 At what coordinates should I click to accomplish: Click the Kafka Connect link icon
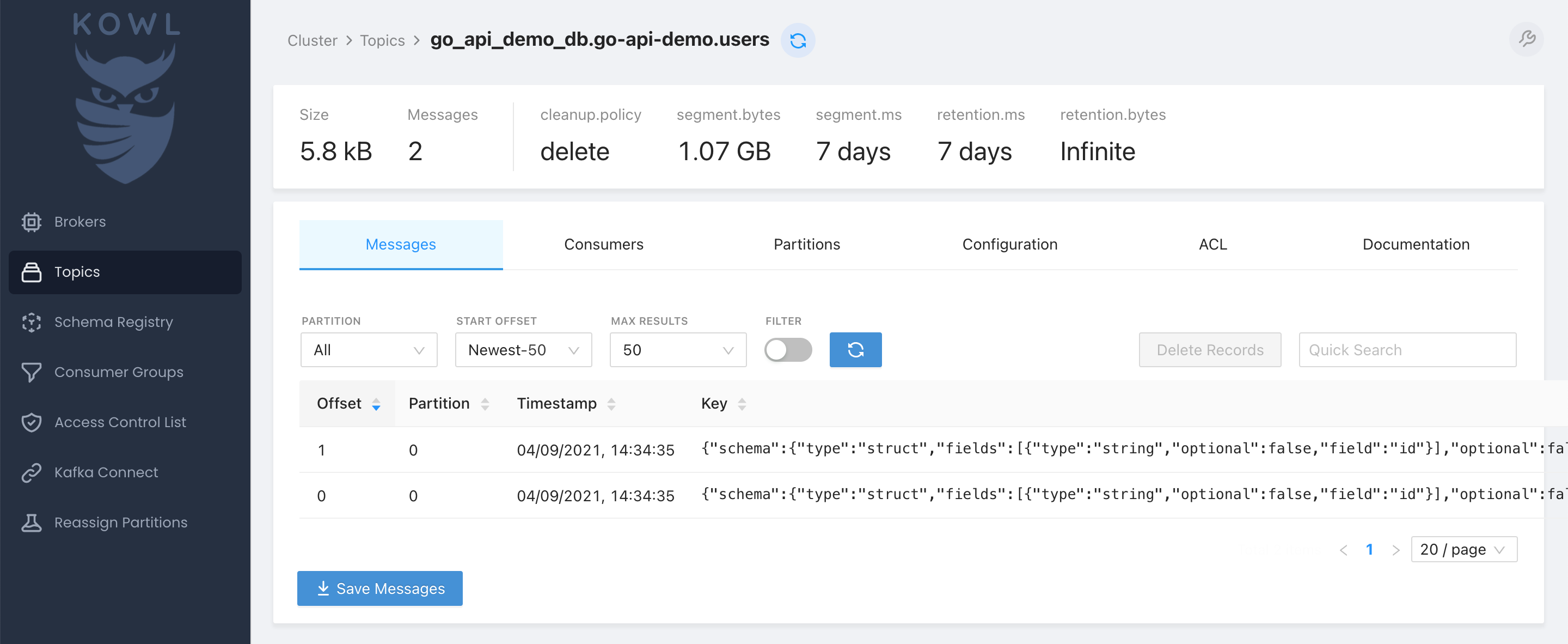tap(31, 472)
